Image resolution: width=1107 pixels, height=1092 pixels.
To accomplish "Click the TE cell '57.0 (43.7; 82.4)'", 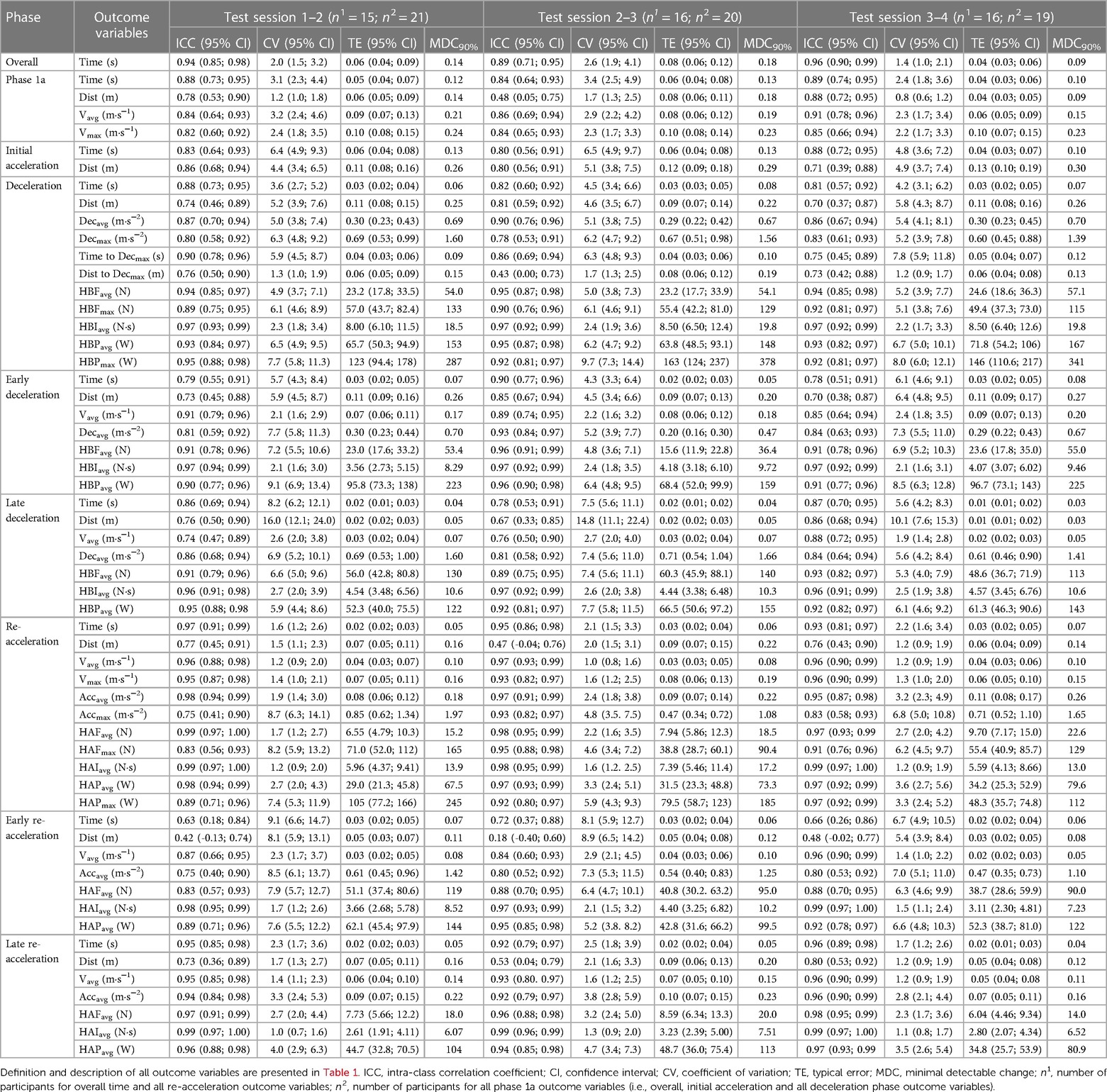I will (x=382, y=309).
